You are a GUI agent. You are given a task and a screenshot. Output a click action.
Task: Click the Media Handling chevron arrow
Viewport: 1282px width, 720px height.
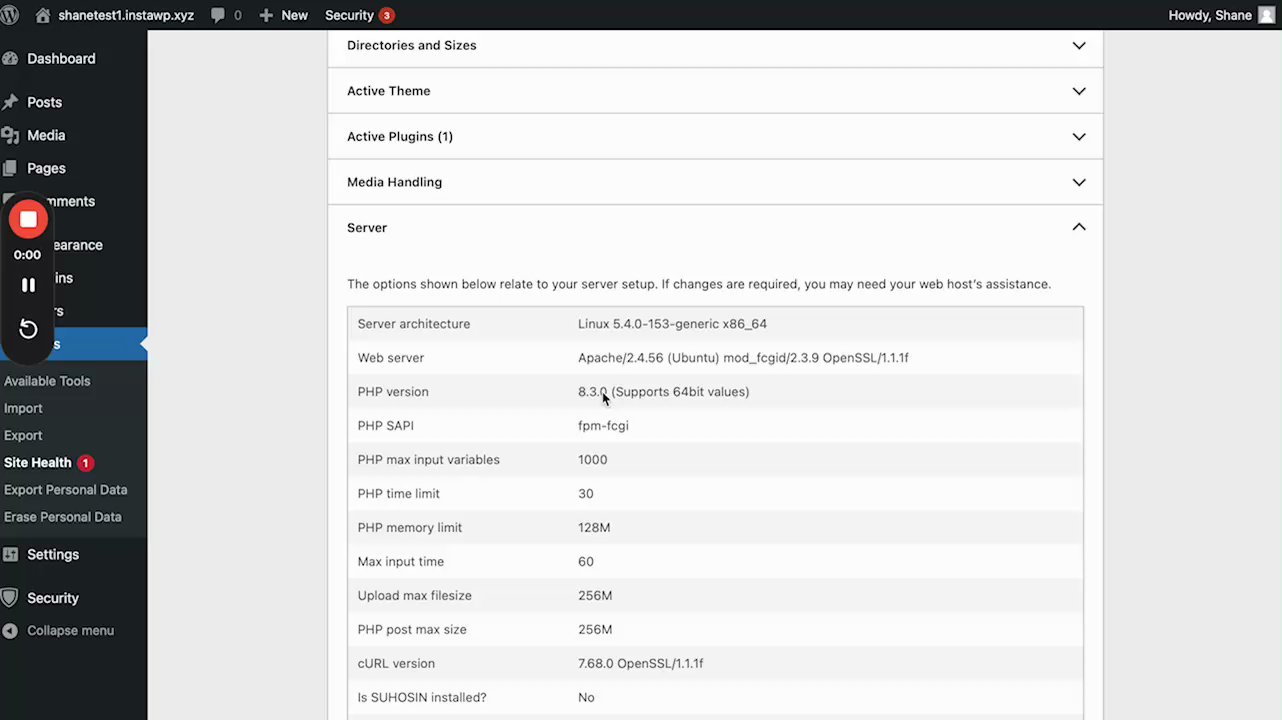[x=1079, y=182]
